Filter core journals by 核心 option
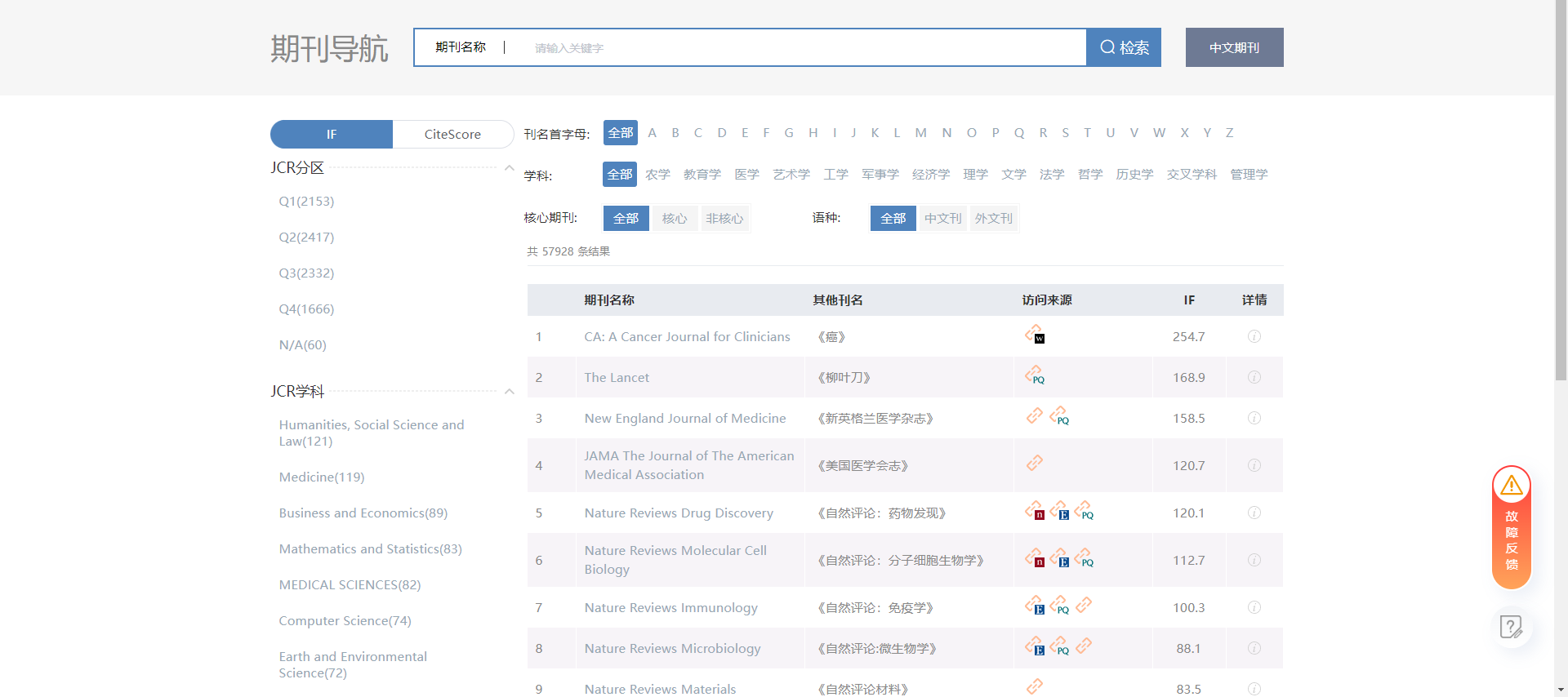The width and height of the screenshot is (1568, 697). point(674,219)
